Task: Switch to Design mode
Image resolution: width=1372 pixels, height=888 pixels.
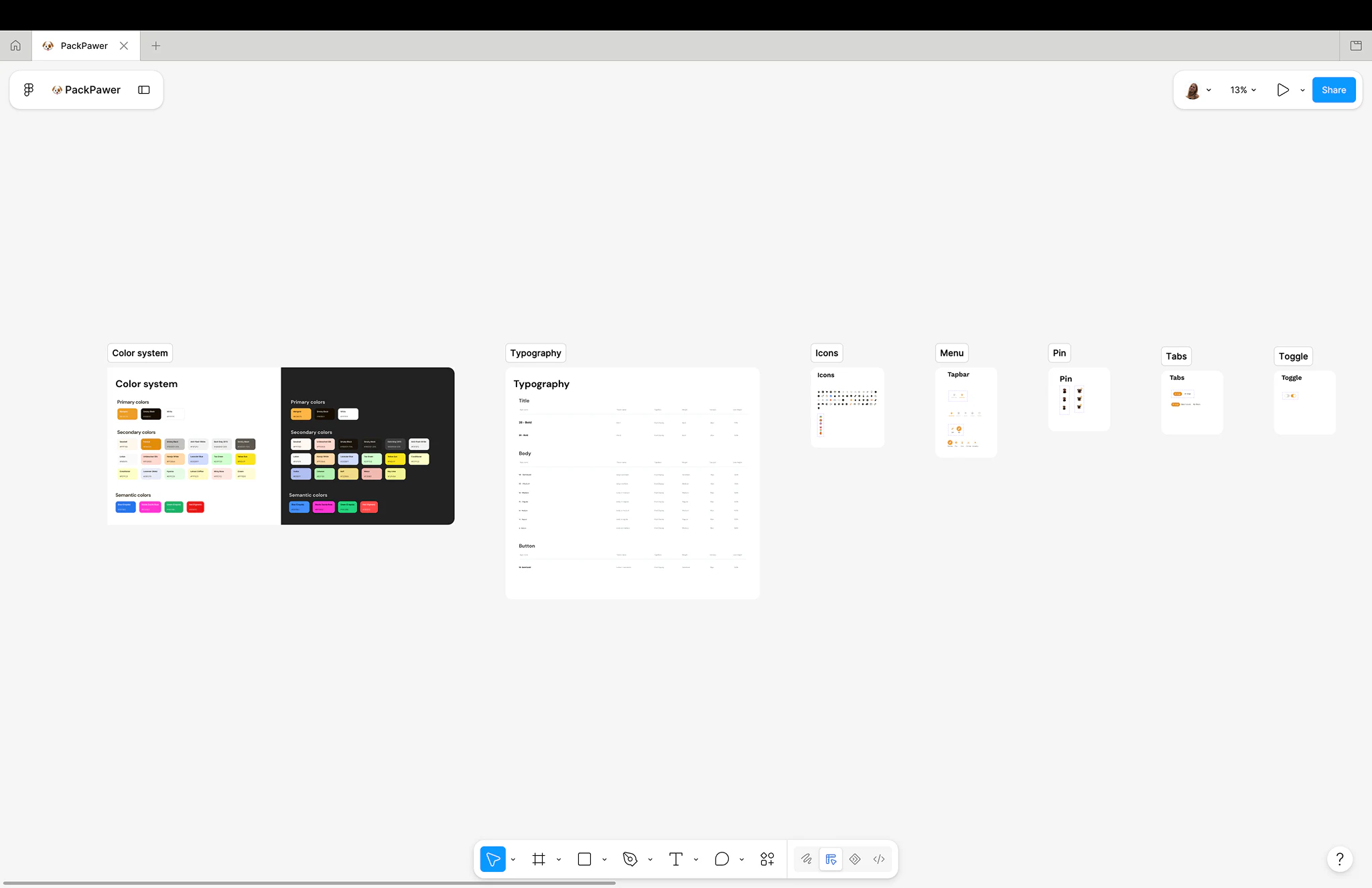Action: (831, 859)
